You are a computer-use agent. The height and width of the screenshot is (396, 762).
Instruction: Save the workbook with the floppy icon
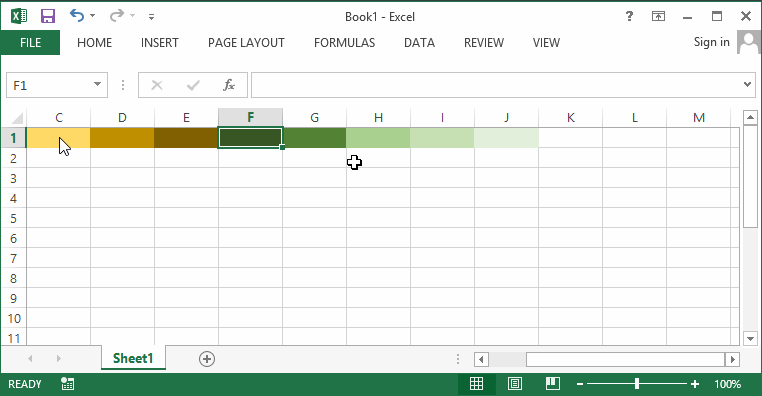(48, 16)
